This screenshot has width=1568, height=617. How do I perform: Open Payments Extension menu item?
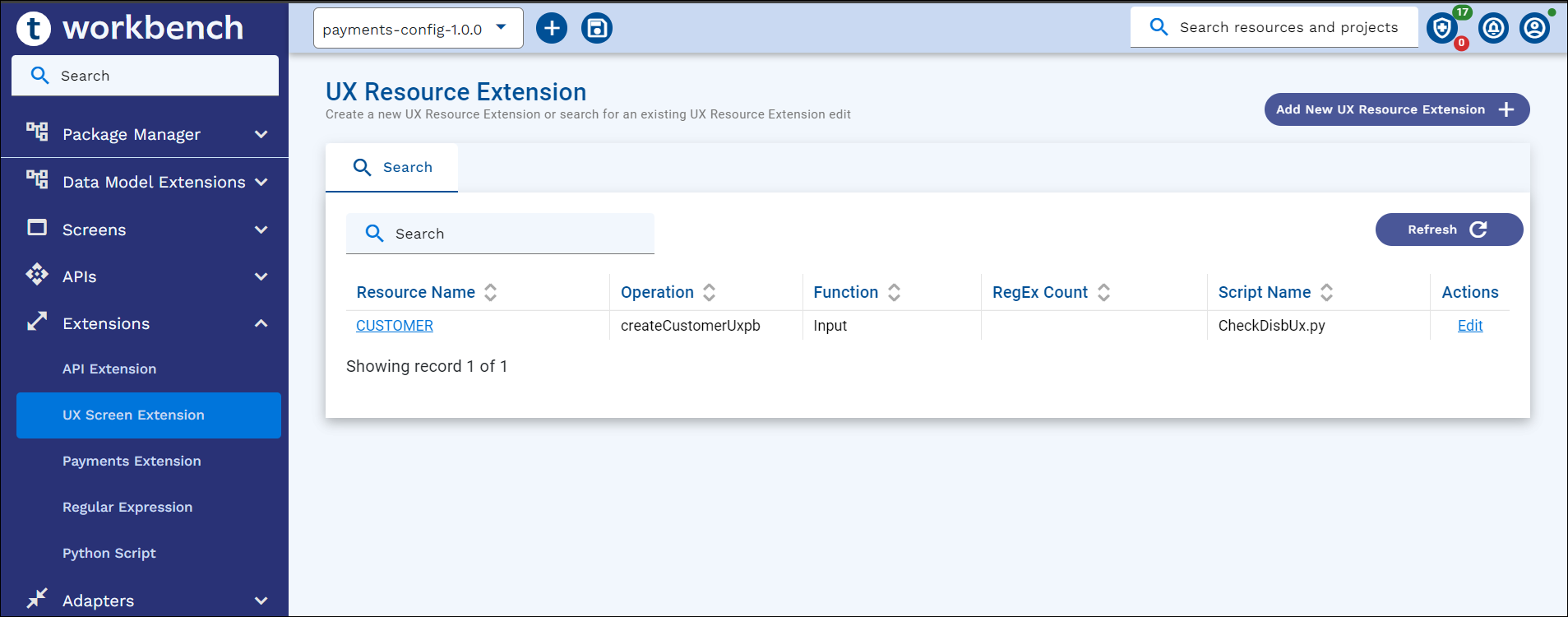point(132,461)
